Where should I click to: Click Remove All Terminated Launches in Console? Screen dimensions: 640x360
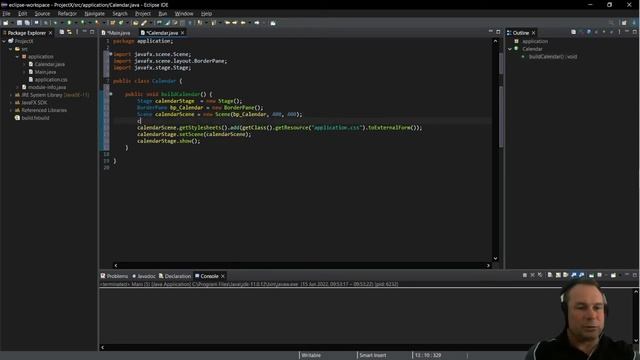pos(540,276)
